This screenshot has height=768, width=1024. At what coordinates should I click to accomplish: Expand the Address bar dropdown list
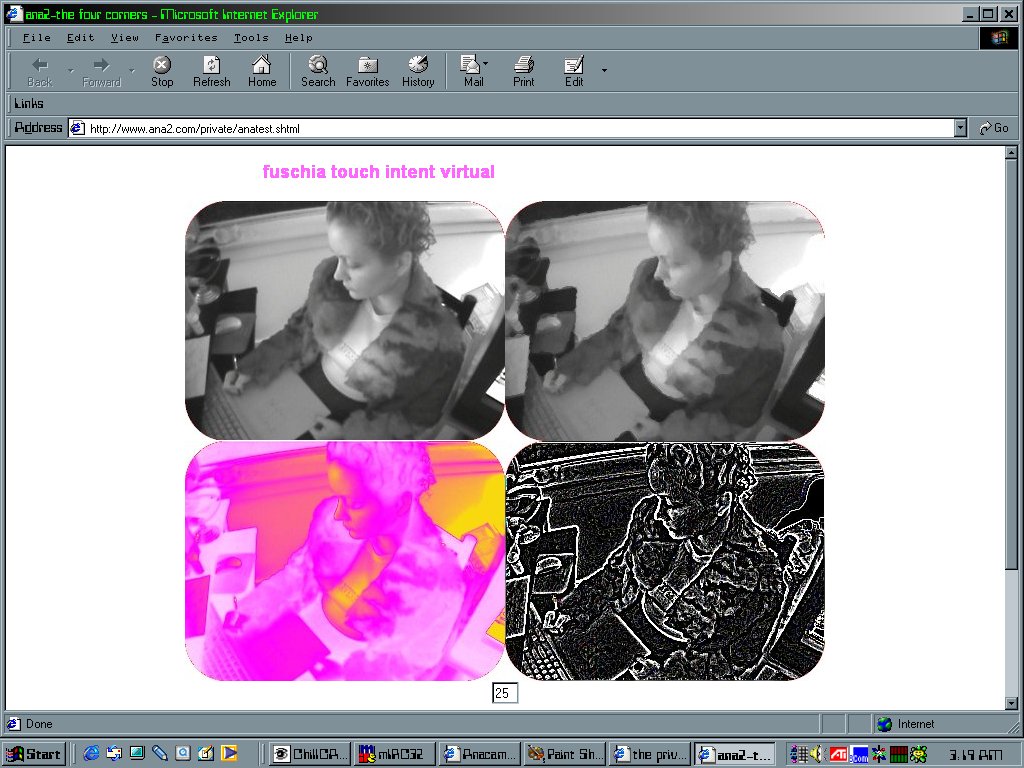click(x=961, y=128)
